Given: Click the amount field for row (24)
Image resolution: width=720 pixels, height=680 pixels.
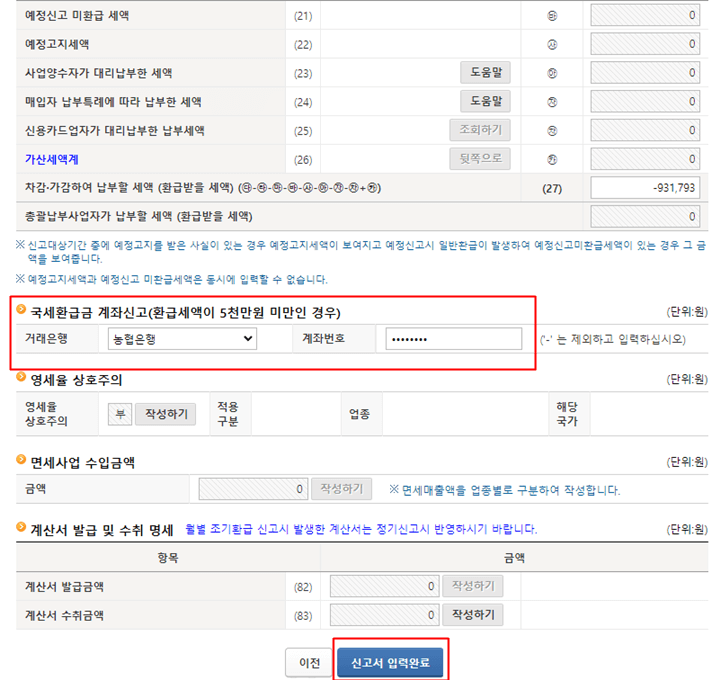Looking at the screenshot, I should click(645, 101).
